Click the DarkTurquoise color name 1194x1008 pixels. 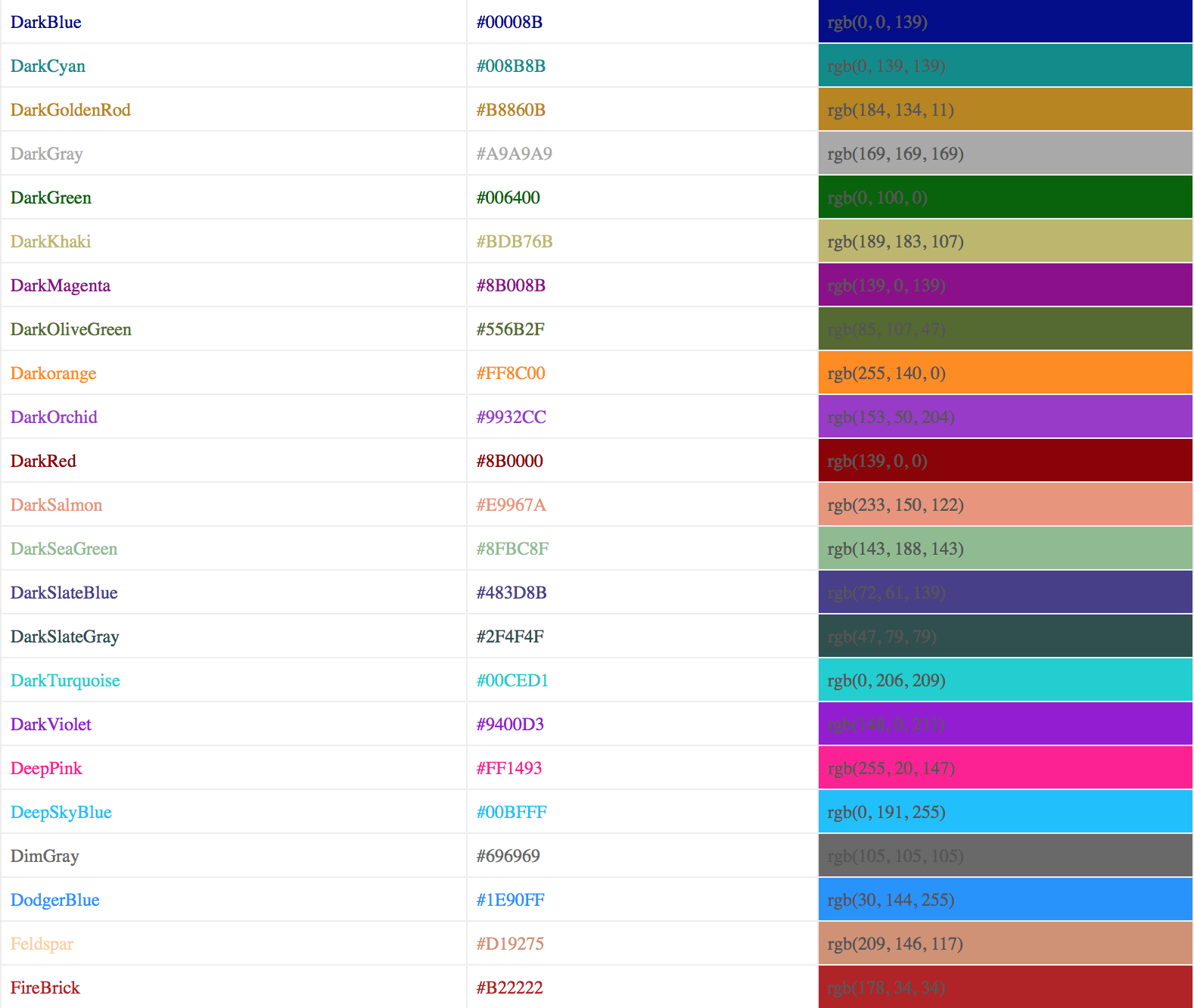65,680
